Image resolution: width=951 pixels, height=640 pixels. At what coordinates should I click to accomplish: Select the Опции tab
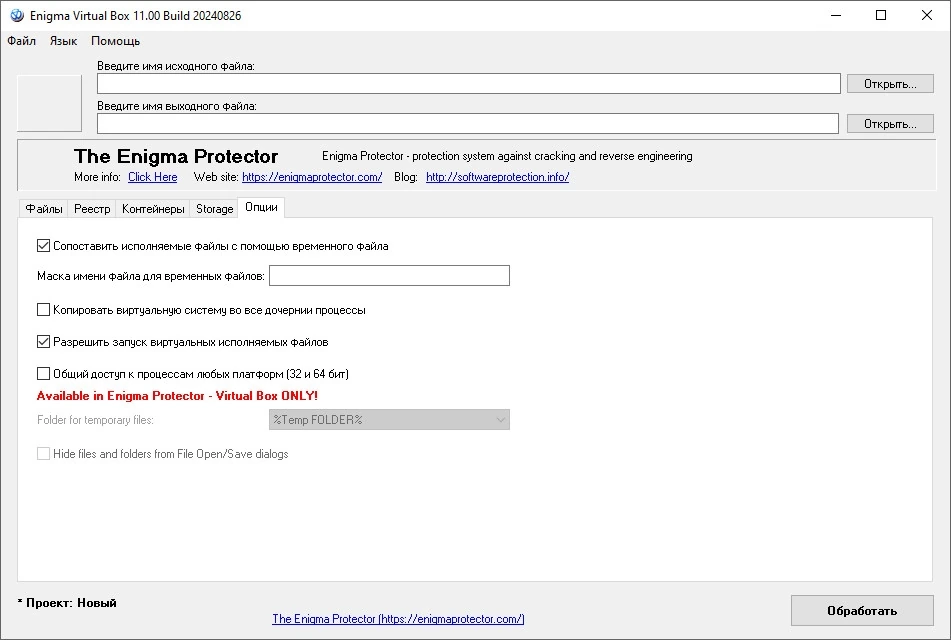tap(261, 207)
